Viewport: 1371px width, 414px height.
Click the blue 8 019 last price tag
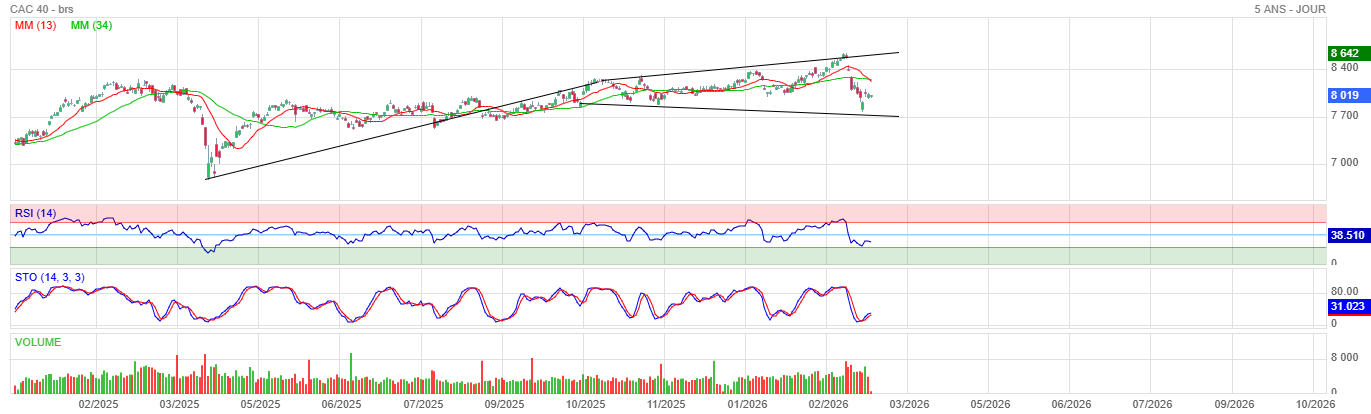coord(1344,96)
